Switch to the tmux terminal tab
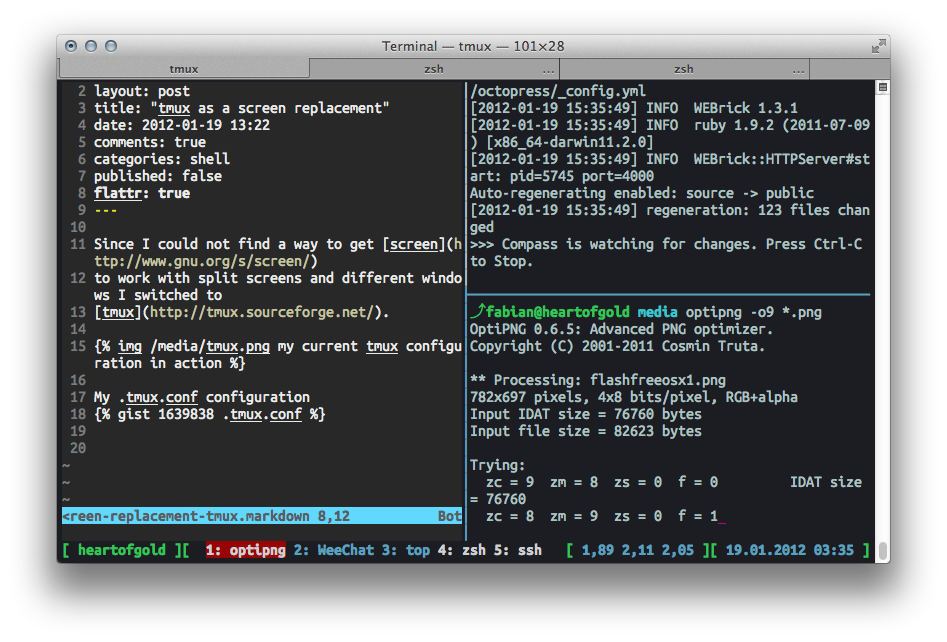Screen dimensions: 947x642 184,69
